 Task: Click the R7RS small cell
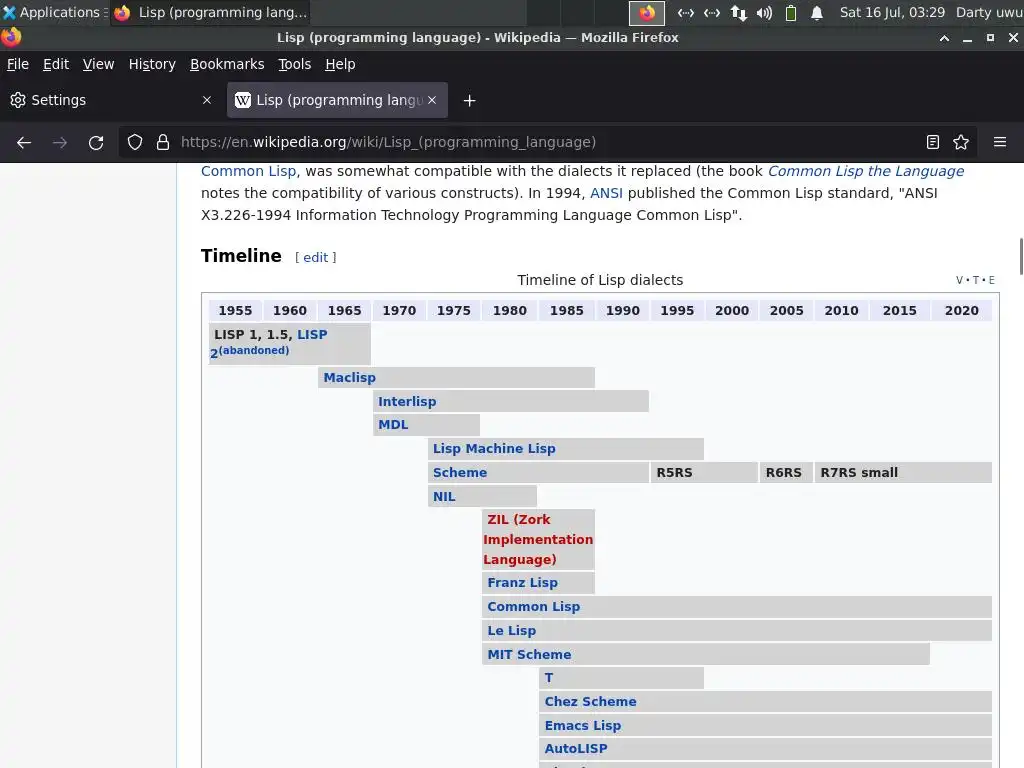point(903,473)
